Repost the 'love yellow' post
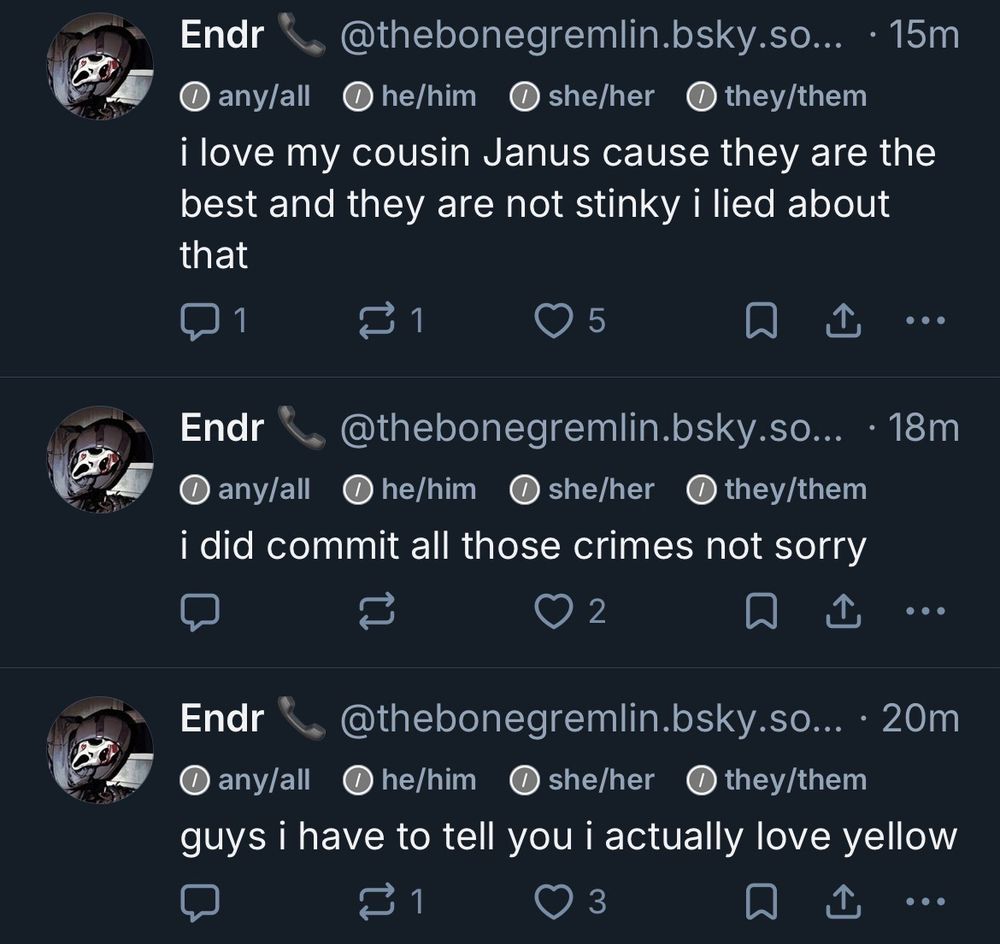Image resolution: width=1000 pixels, height=944 pixels. click(377, 902)
